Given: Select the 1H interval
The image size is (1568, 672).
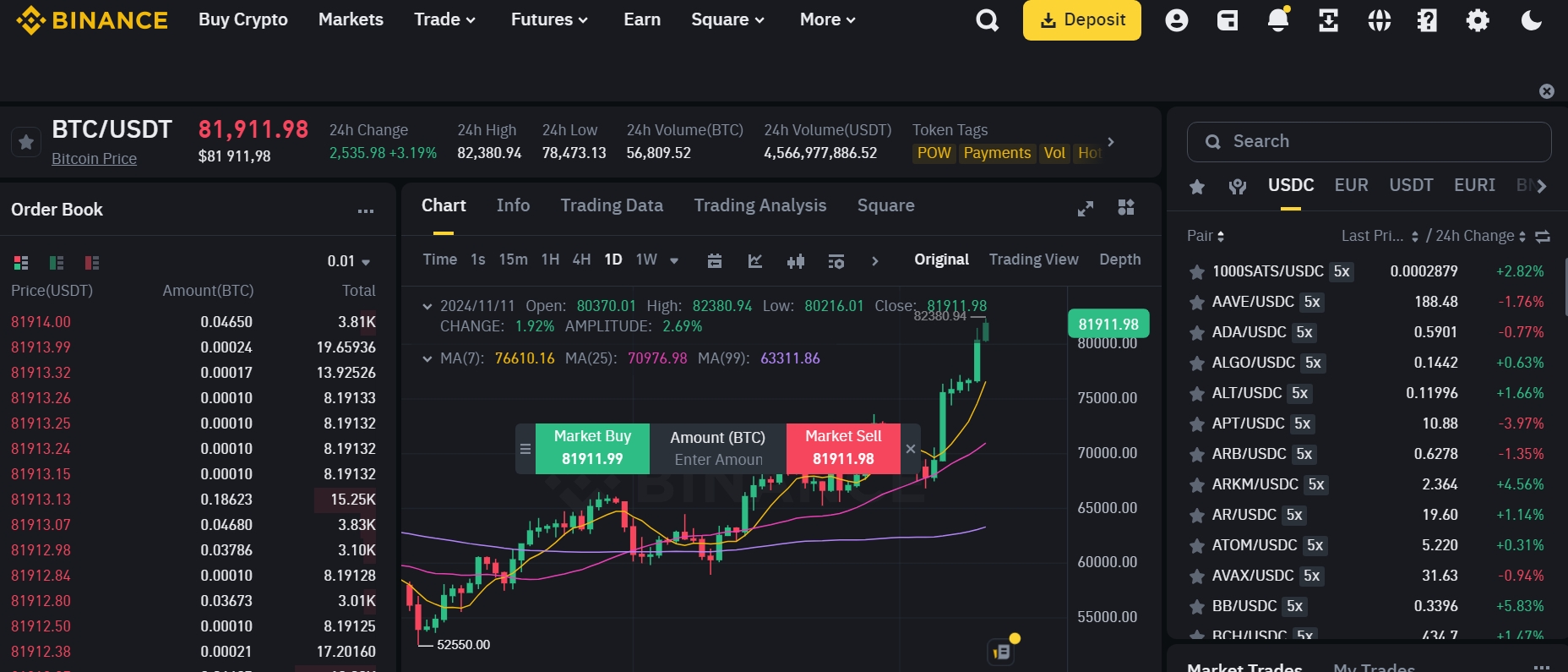Looking at the screenshot, I should click(550, 260).
